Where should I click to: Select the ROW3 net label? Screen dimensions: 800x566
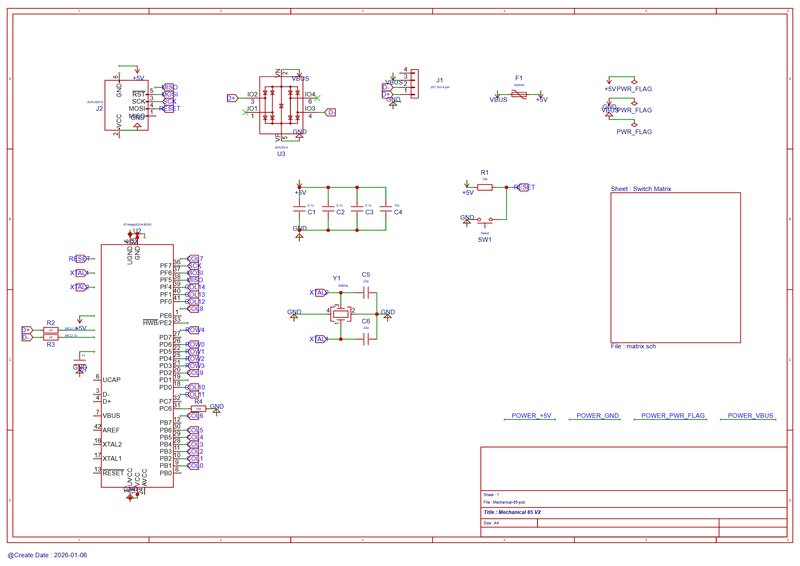click(194, 366)
